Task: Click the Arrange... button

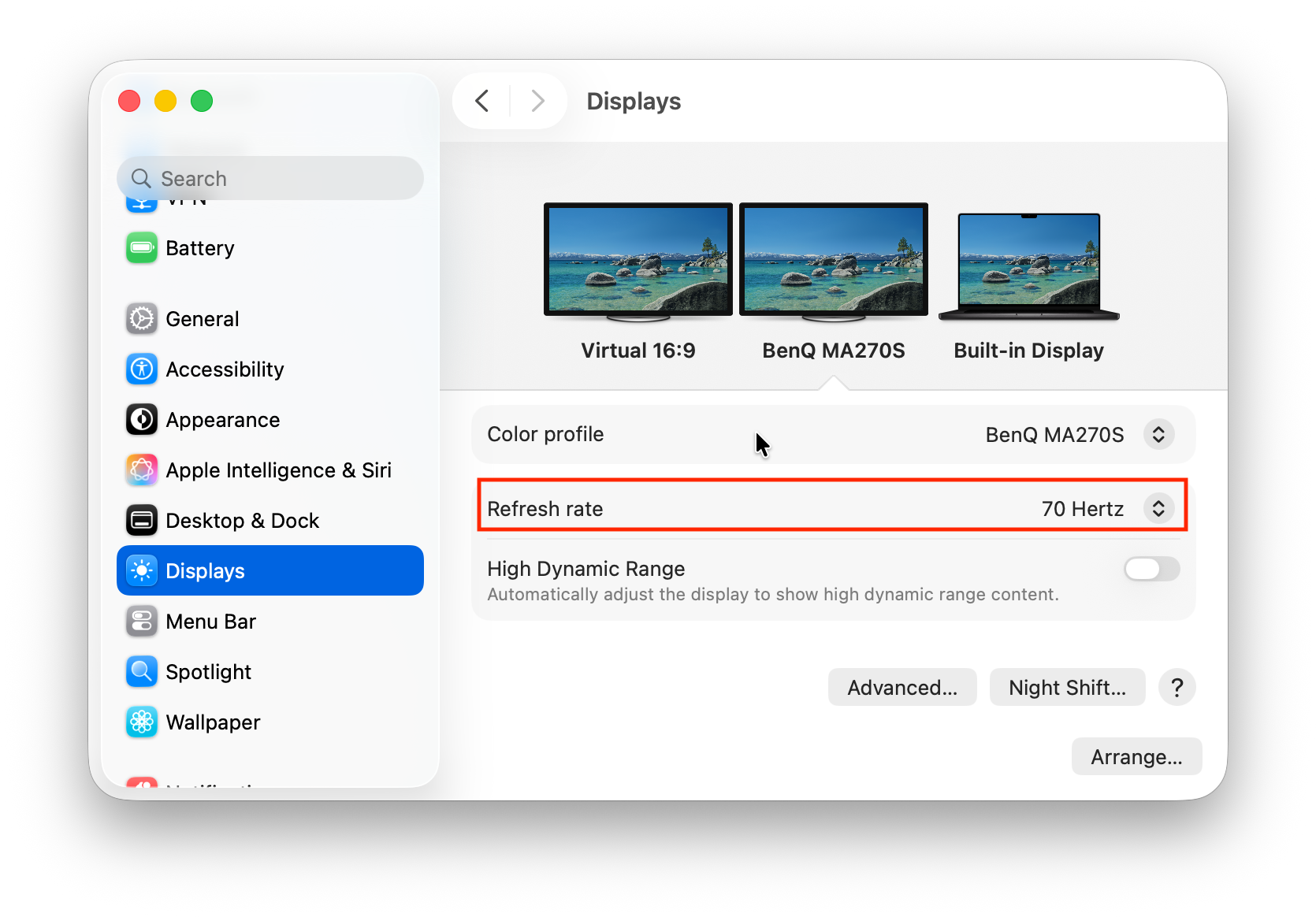Action: [x=1136, y=757]
